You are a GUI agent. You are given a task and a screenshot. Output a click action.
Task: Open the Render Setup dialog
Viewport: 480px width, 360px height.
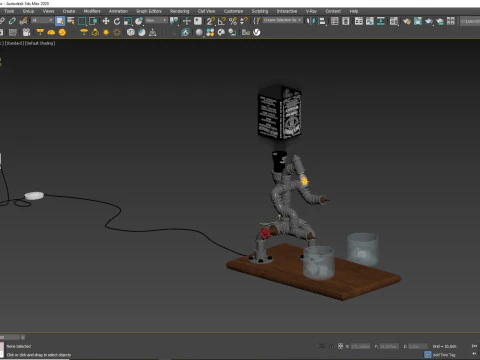click(x=406, y=21)
